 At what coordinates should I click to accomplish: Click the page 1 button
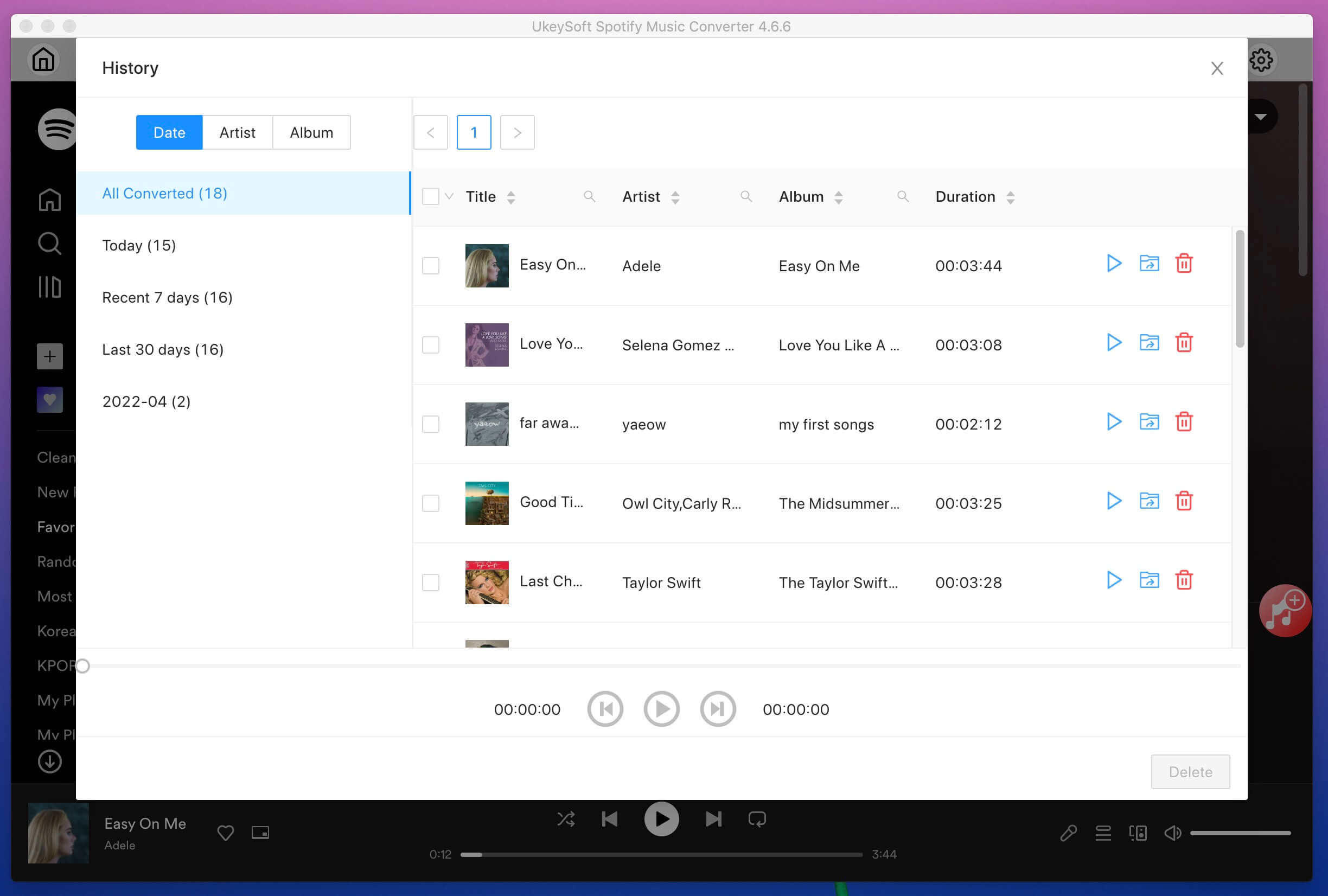[474, 132]
